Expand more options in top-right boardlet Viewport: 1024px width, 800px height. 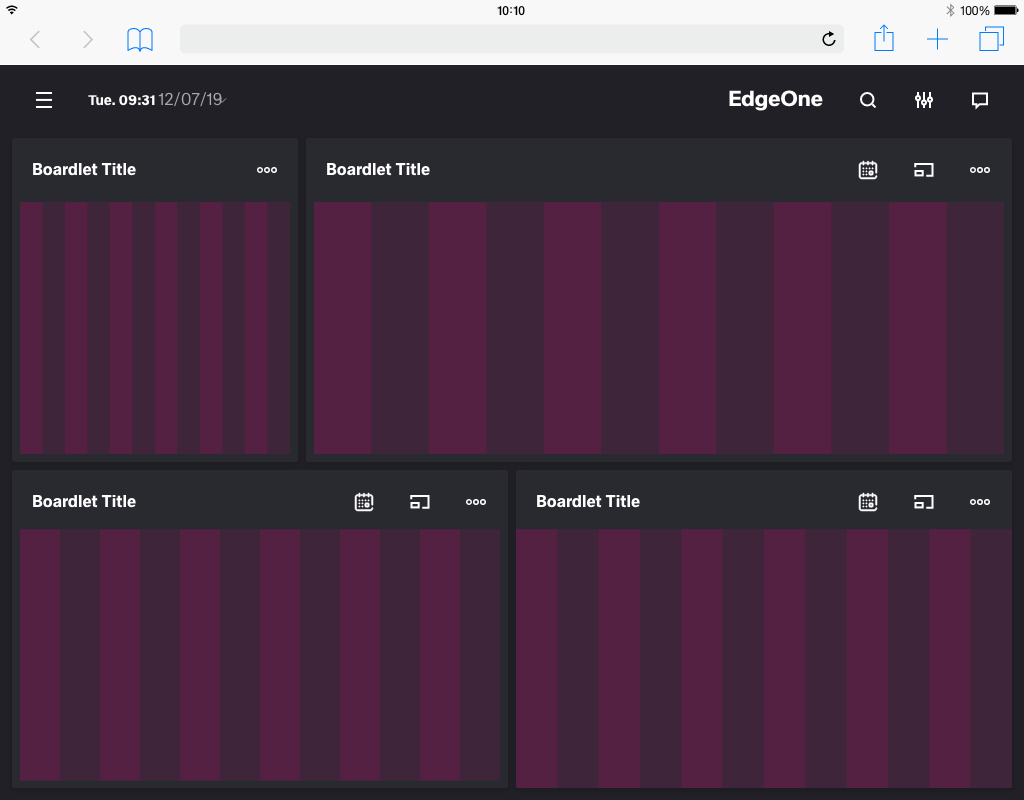click(980, 170)
